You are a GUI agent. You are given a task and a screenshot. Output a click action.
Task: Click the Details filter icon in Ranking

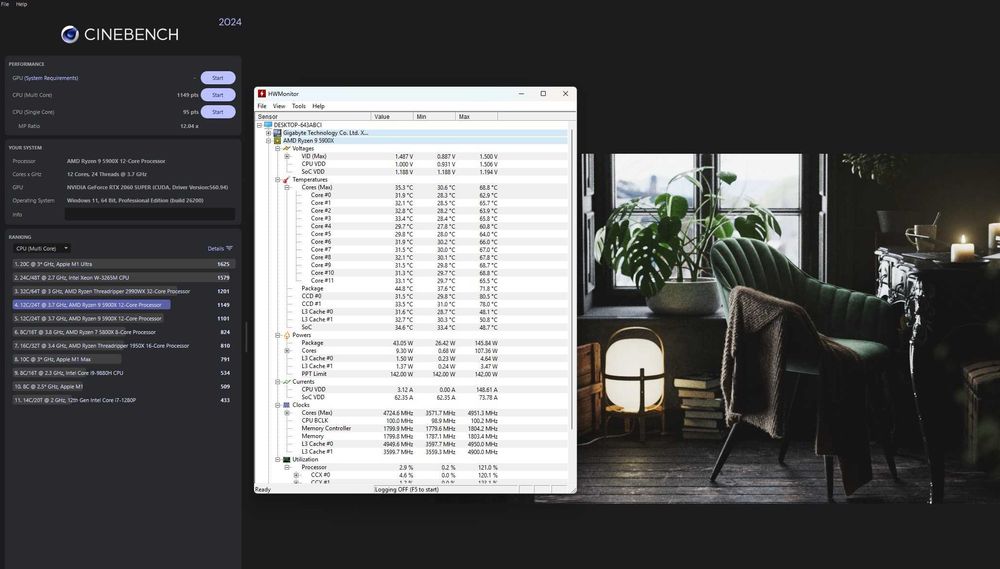[229, 248]
